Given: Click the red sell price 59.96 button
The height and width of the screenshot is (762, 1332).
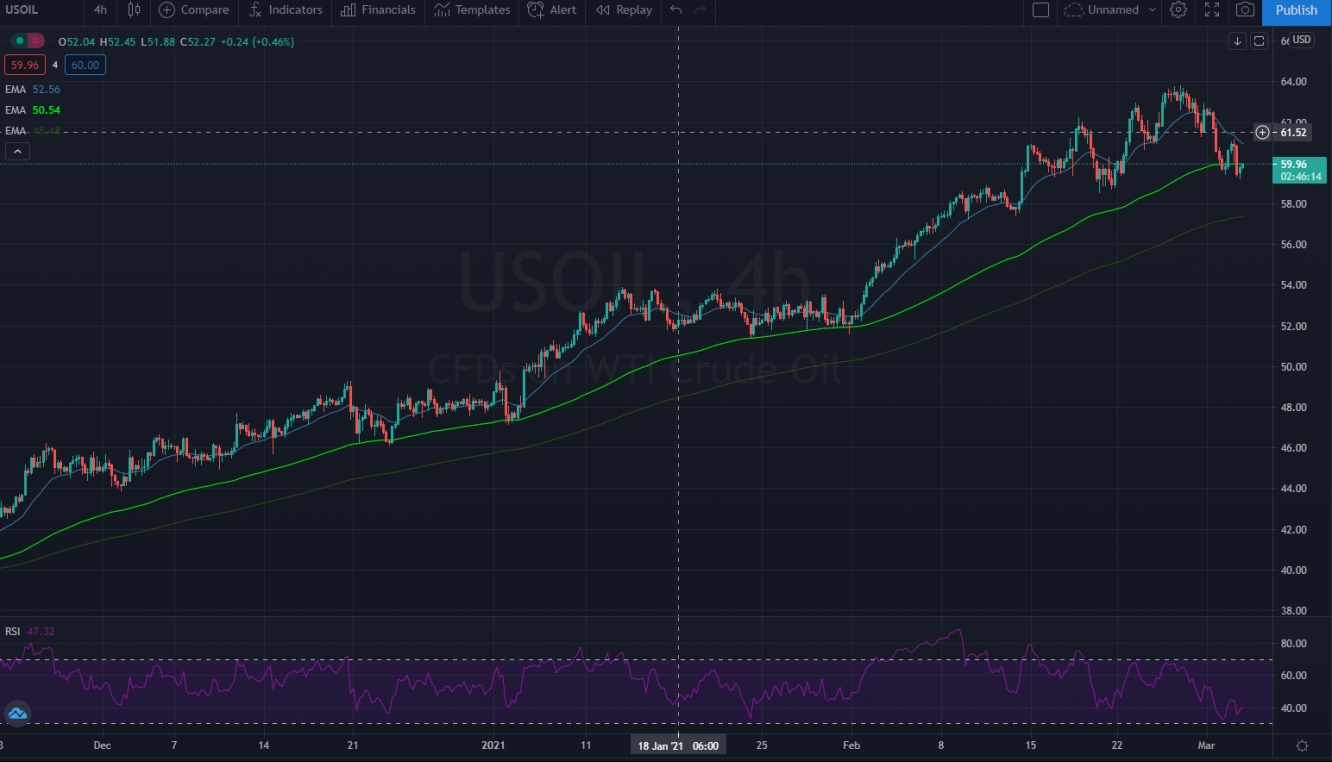Looking at the screenshot, I should 24,65.
